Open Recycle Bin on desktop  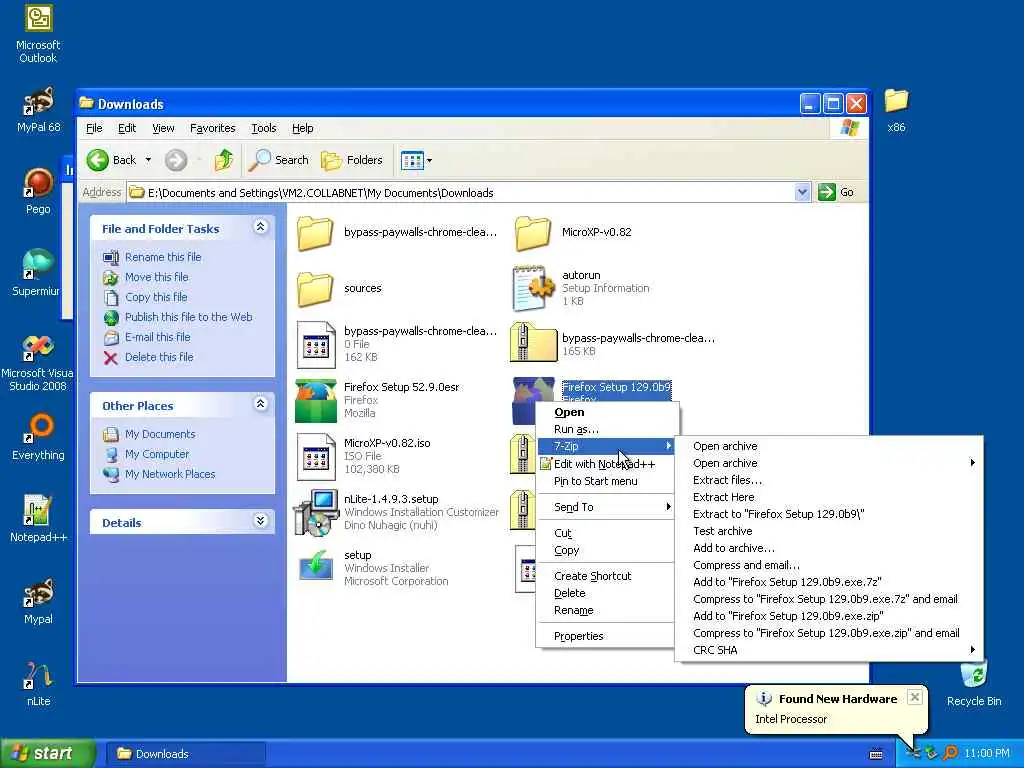coord(974,684)
